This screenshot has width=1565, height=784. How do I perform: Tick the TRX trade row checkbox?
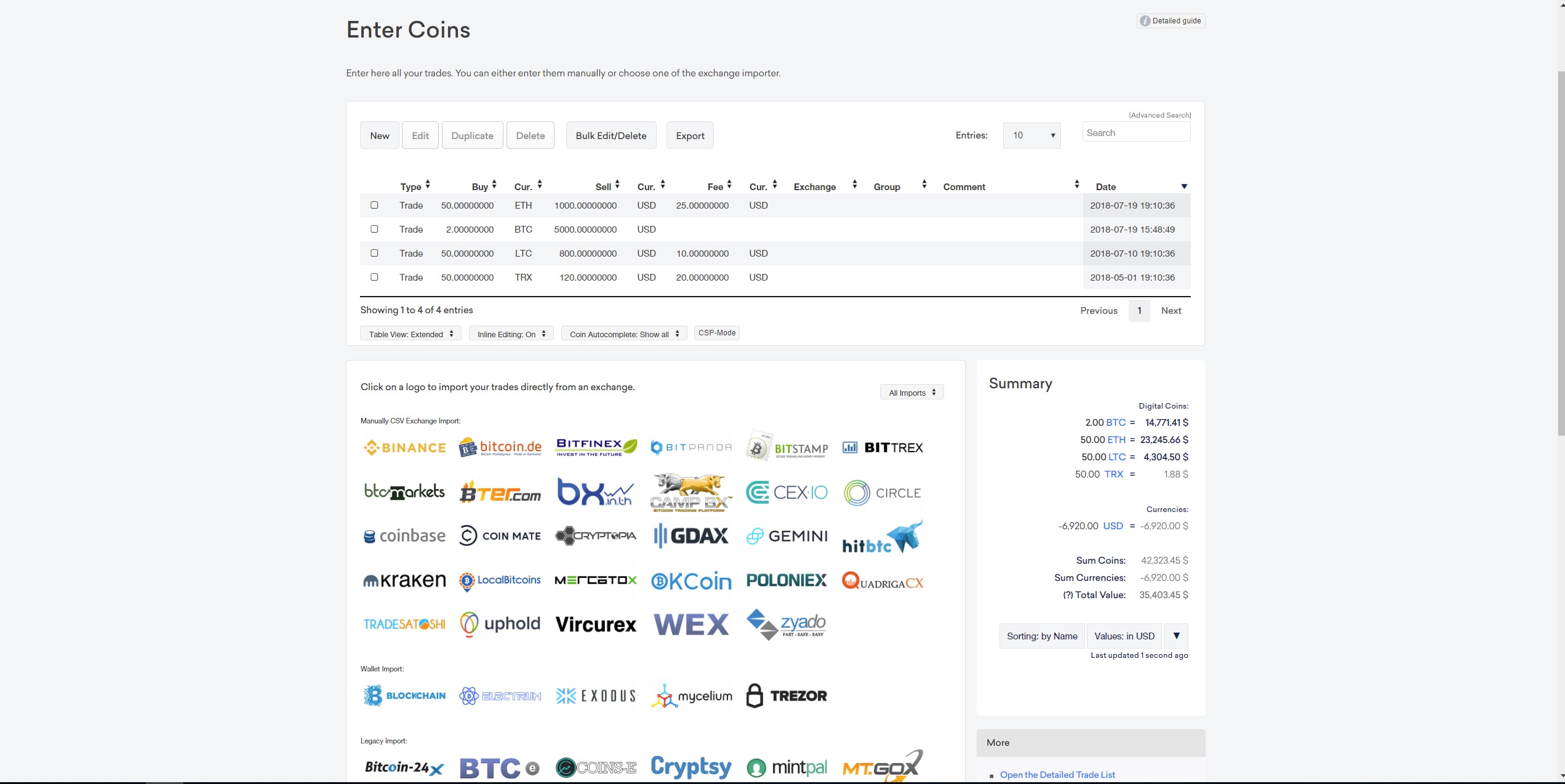(374, 277)
